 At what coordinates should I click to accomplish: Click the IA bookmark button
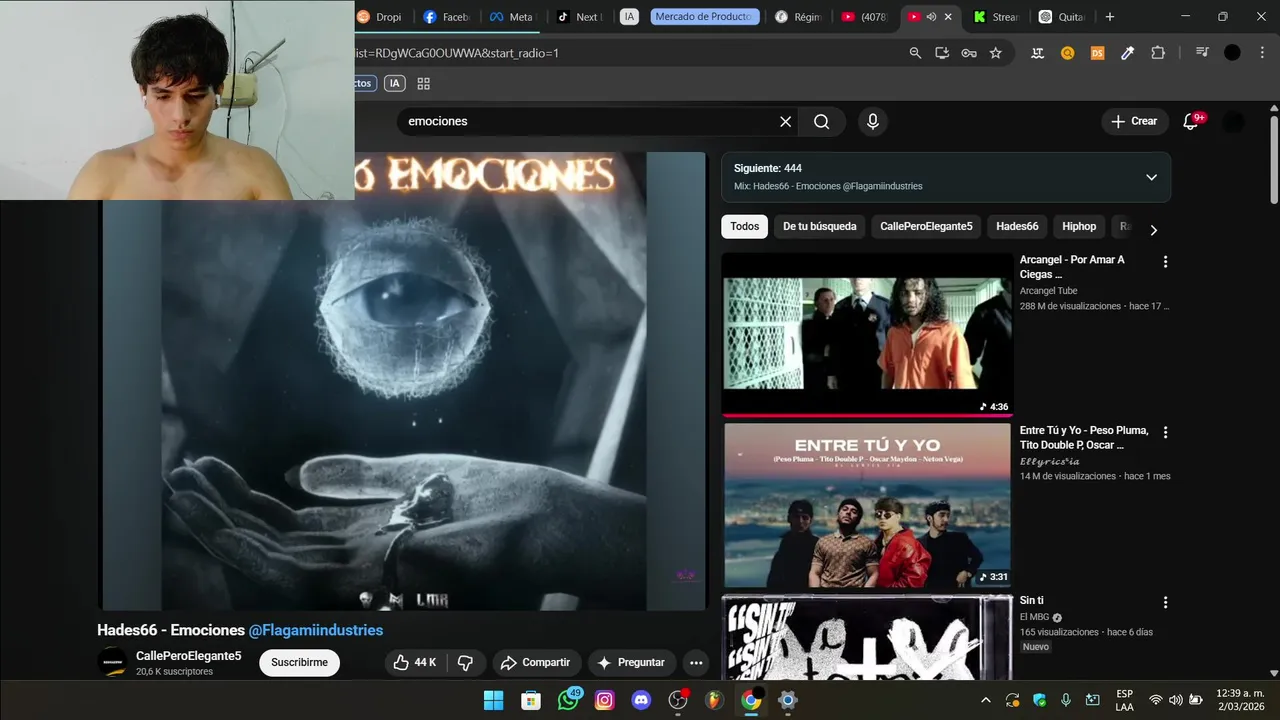395,84
